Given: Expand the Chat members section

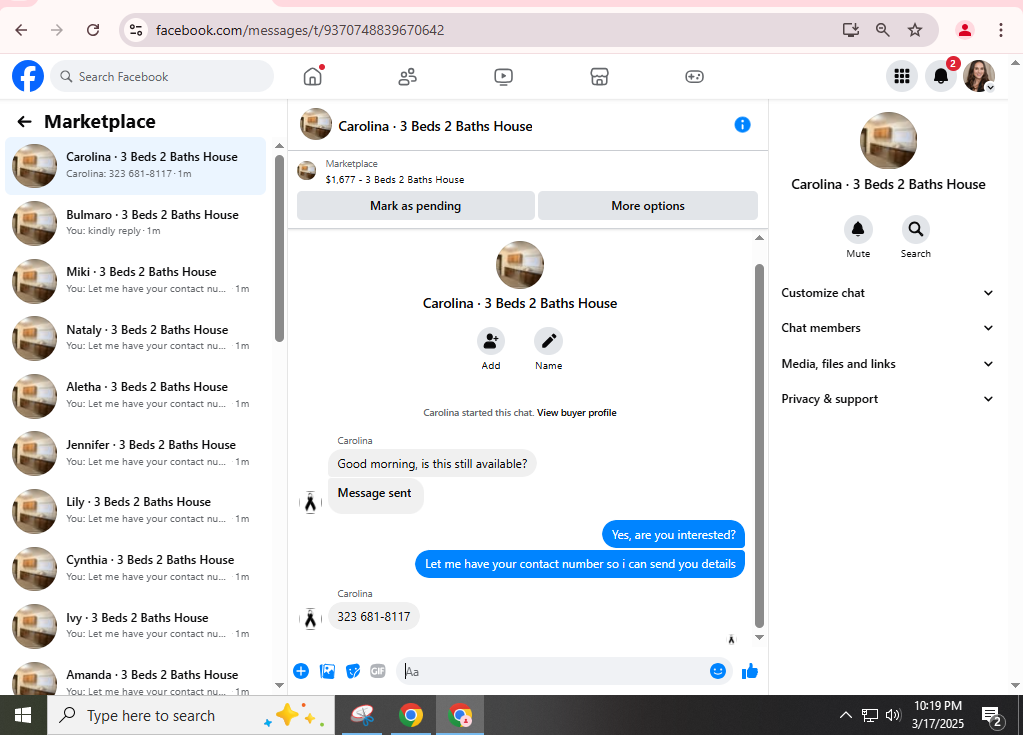Looking at the screenshot, I should coord(887,328).
